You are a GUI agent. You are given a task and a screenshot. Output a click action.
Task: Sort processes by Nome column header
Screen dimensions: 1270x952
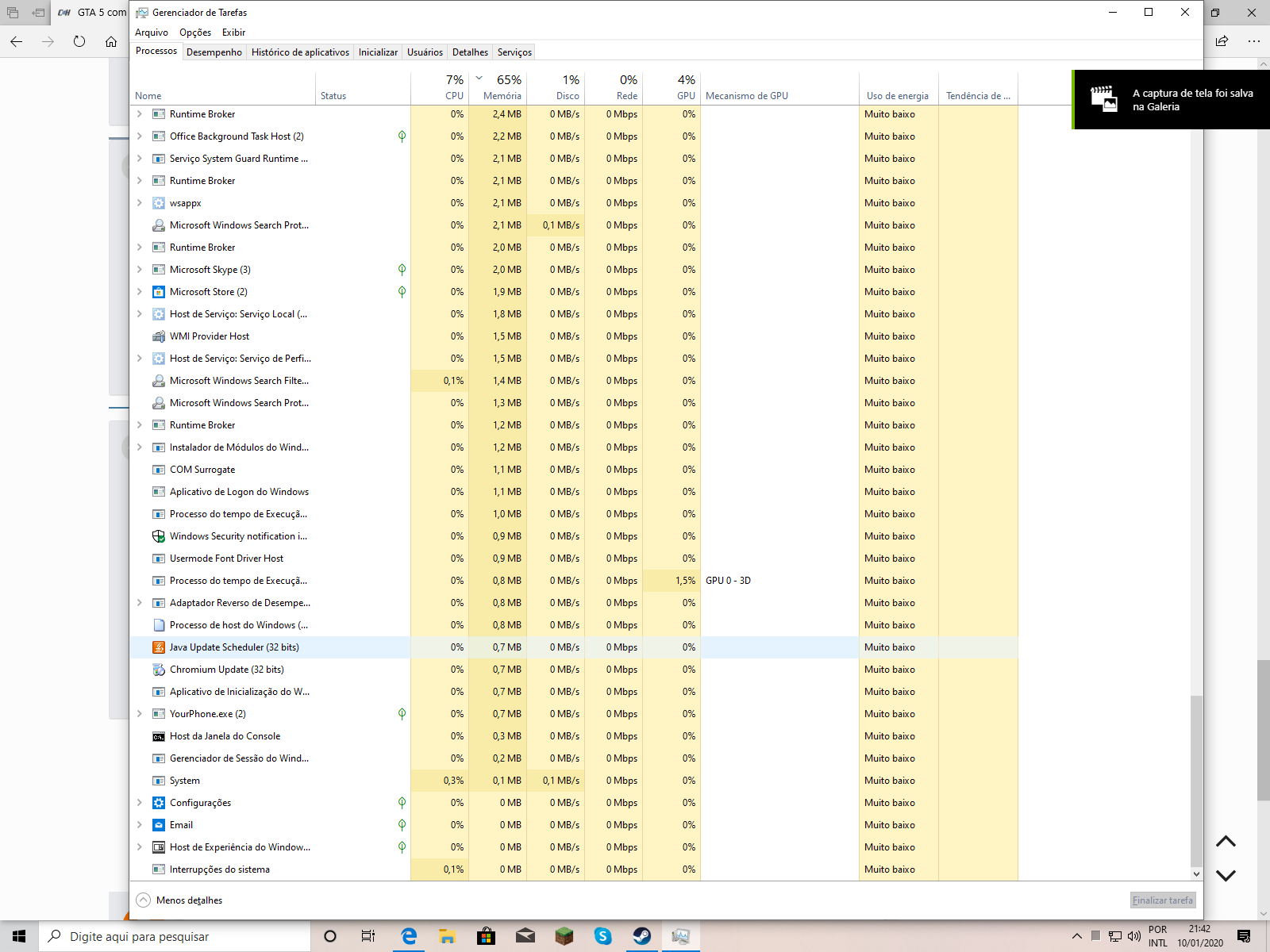[x=222, y=88]
